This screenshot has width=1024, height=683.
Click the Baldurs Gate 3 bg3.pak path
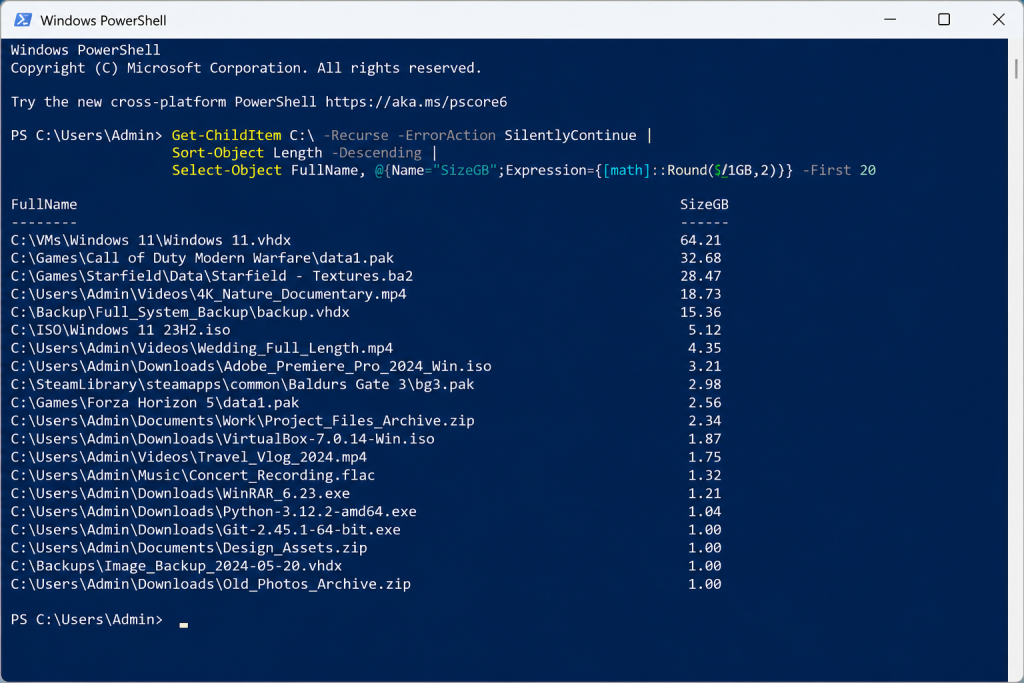242,385
